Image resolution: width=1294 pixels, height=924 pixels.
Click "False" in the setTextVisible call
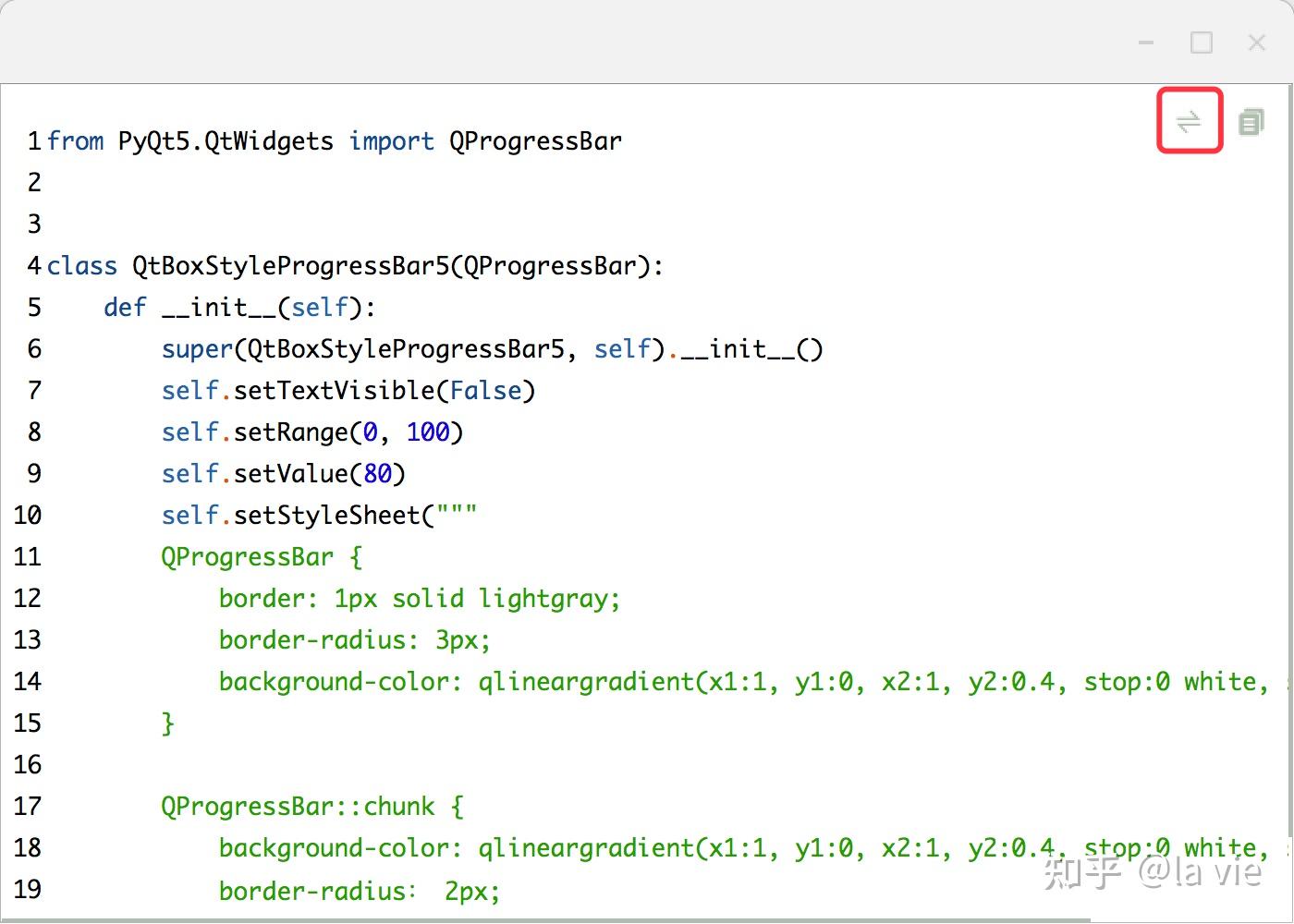click(x=485, y=391)
